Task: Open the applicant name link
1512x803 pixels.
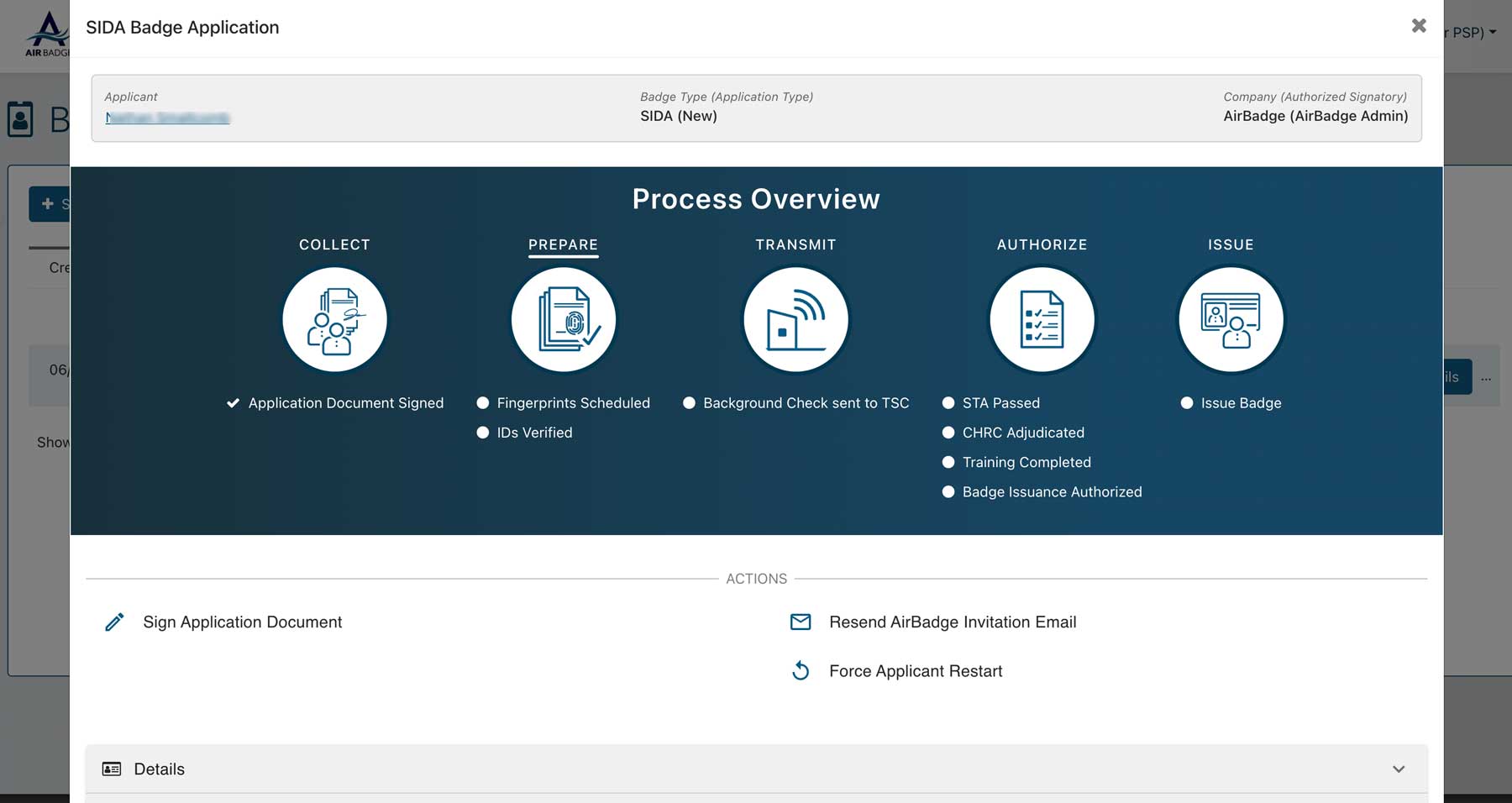Action: click(x=167, y=118)
